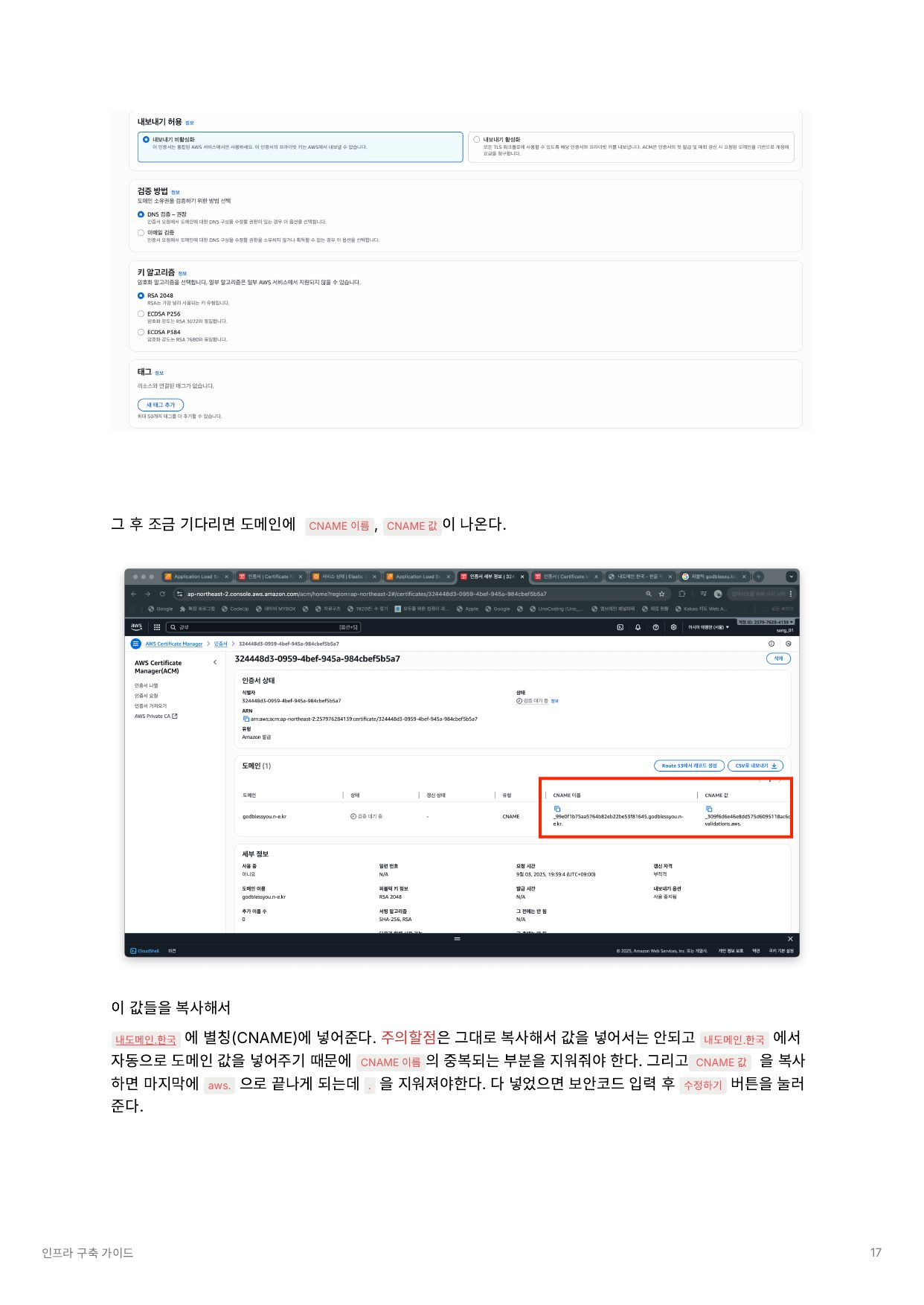Copy the certificate ARN icon
The height and width of the screenshot is (1305, 924).
[246, 719]
